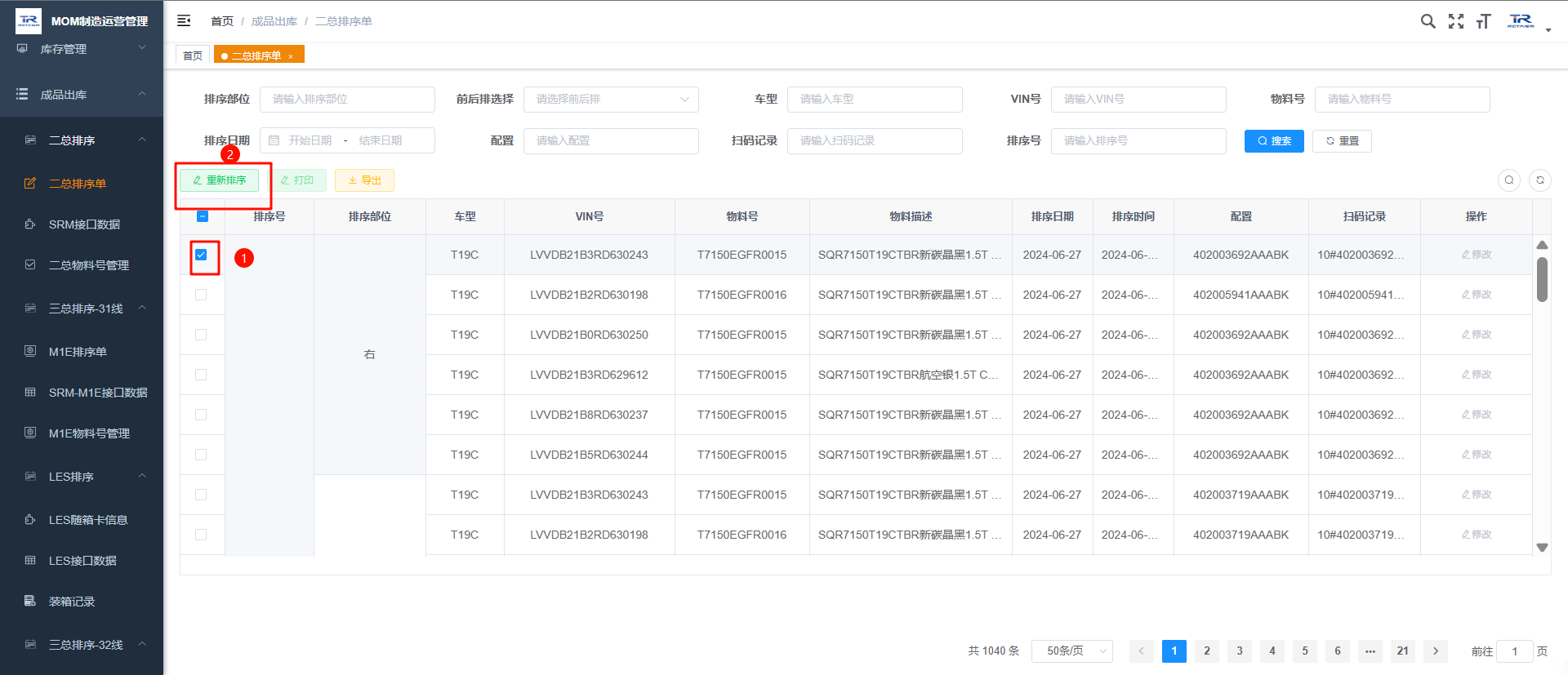The image size is (1568, 675).
Task: Uncheck the row for VIN LVVDB21B3RD630243 with T7150EGFR0015 402003692AAABK
Action: tap(201, 255)
